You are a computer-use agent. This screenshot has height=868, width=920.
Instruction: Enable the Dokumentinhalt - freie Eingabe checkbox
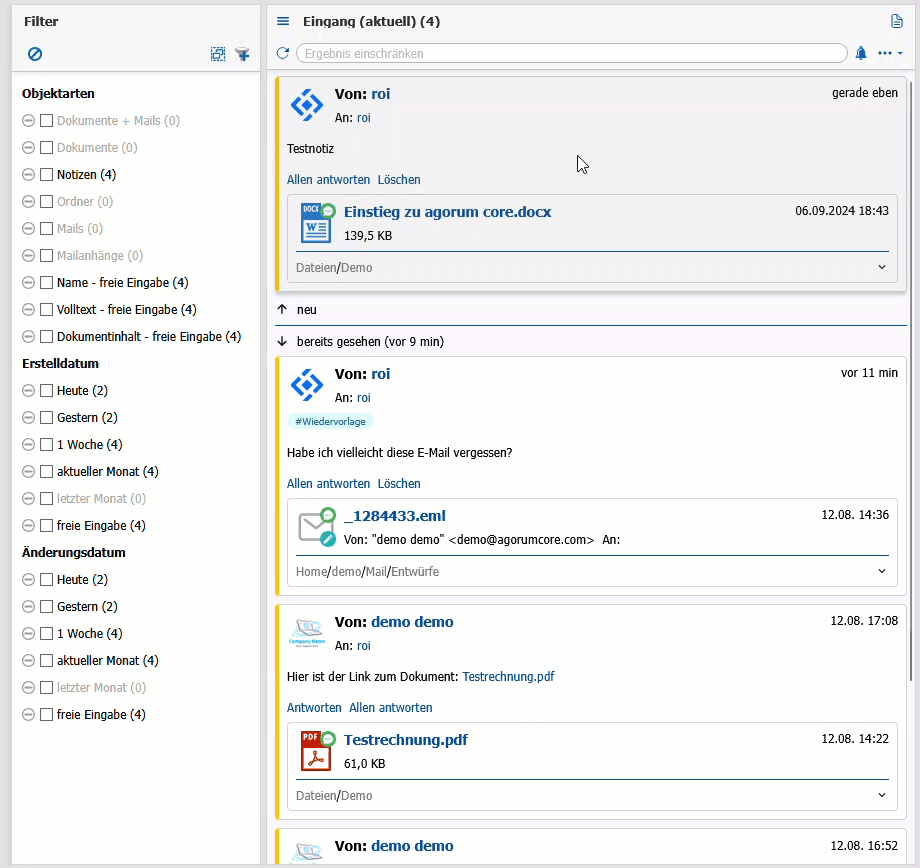click(x=46, y=336)
